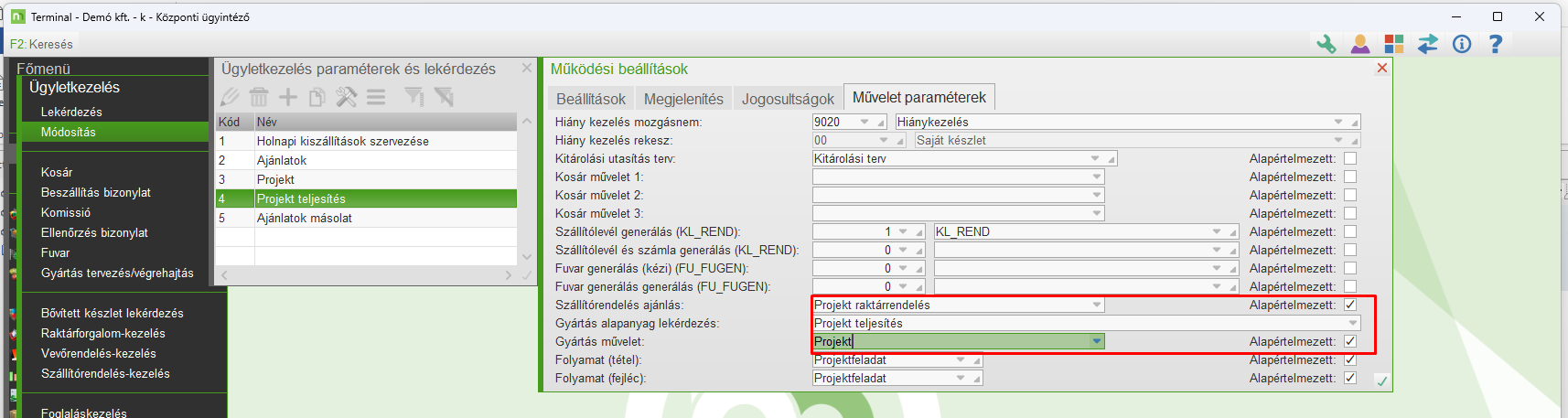Open Kosár in the main menu
Screen dimensions: 1568x418
coord(57,172)
